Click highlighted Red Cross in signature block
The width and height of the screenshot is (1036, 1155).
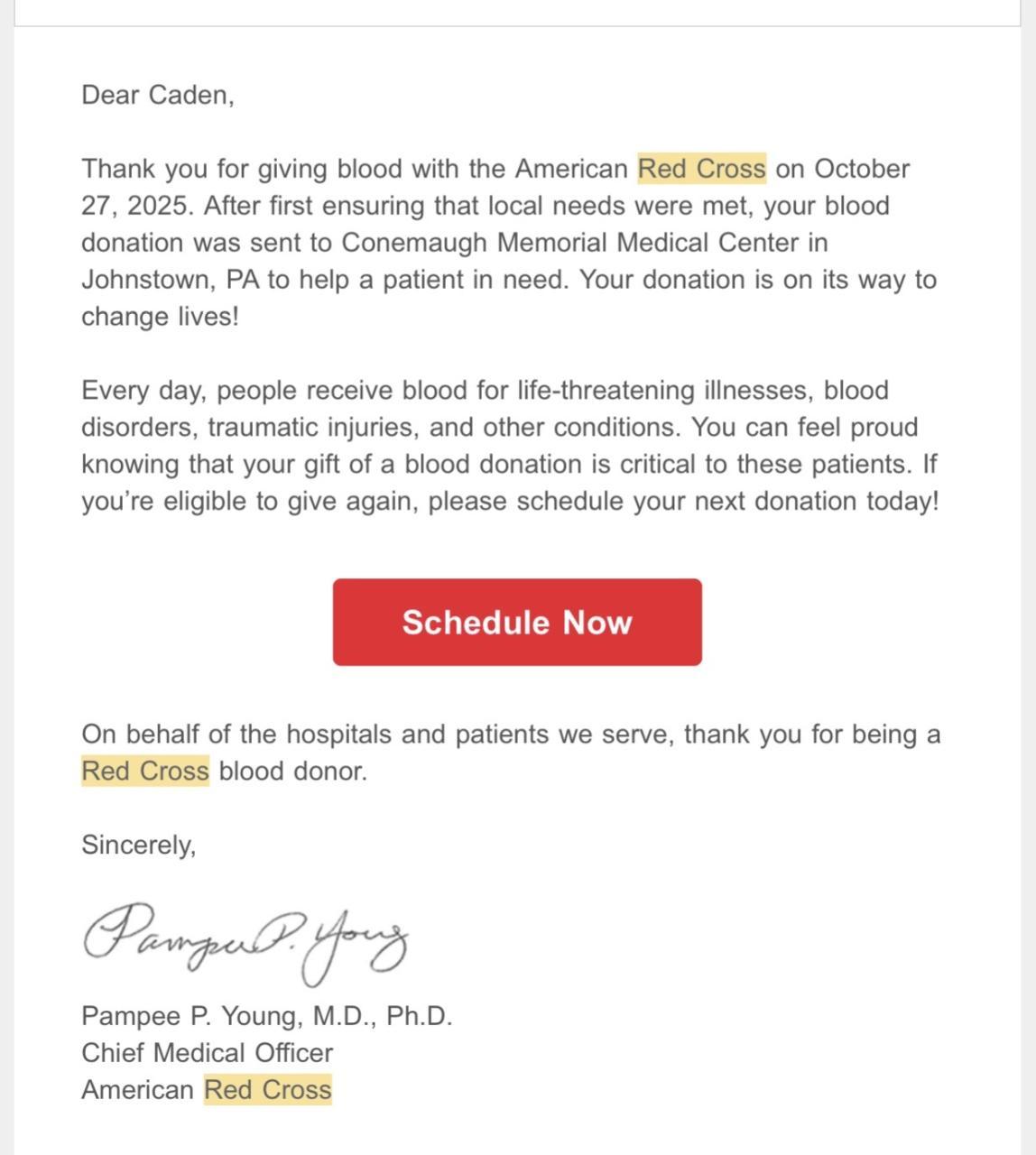(x=268, y=1090)
